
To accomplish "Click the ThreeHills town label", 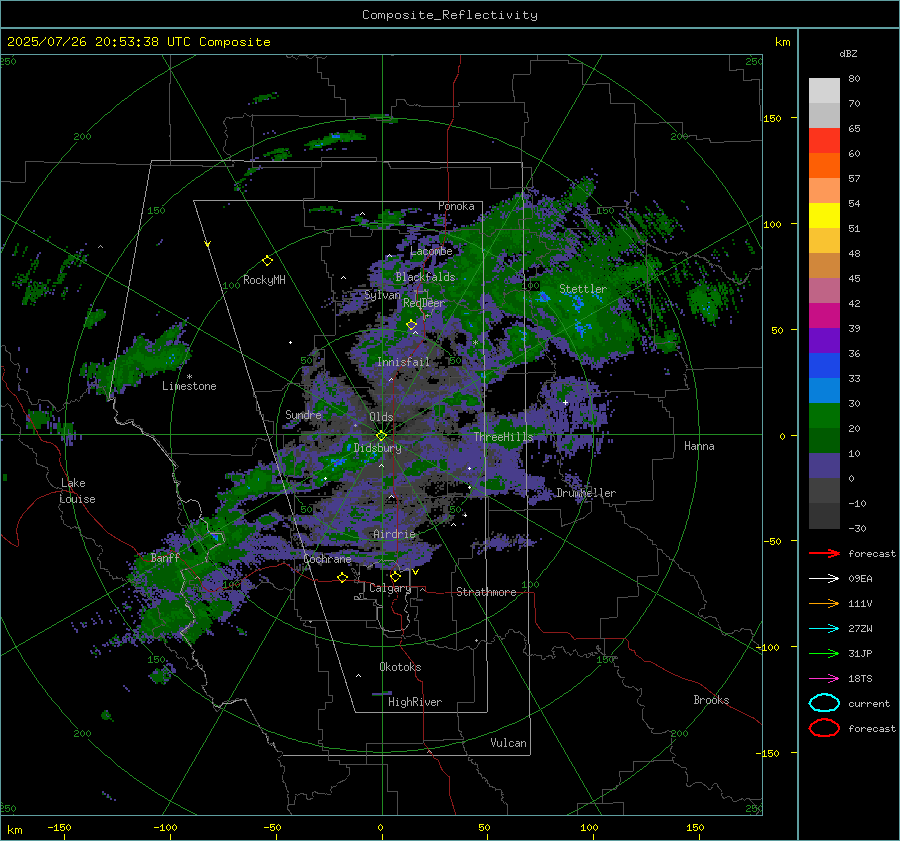I will pos(503,437).
